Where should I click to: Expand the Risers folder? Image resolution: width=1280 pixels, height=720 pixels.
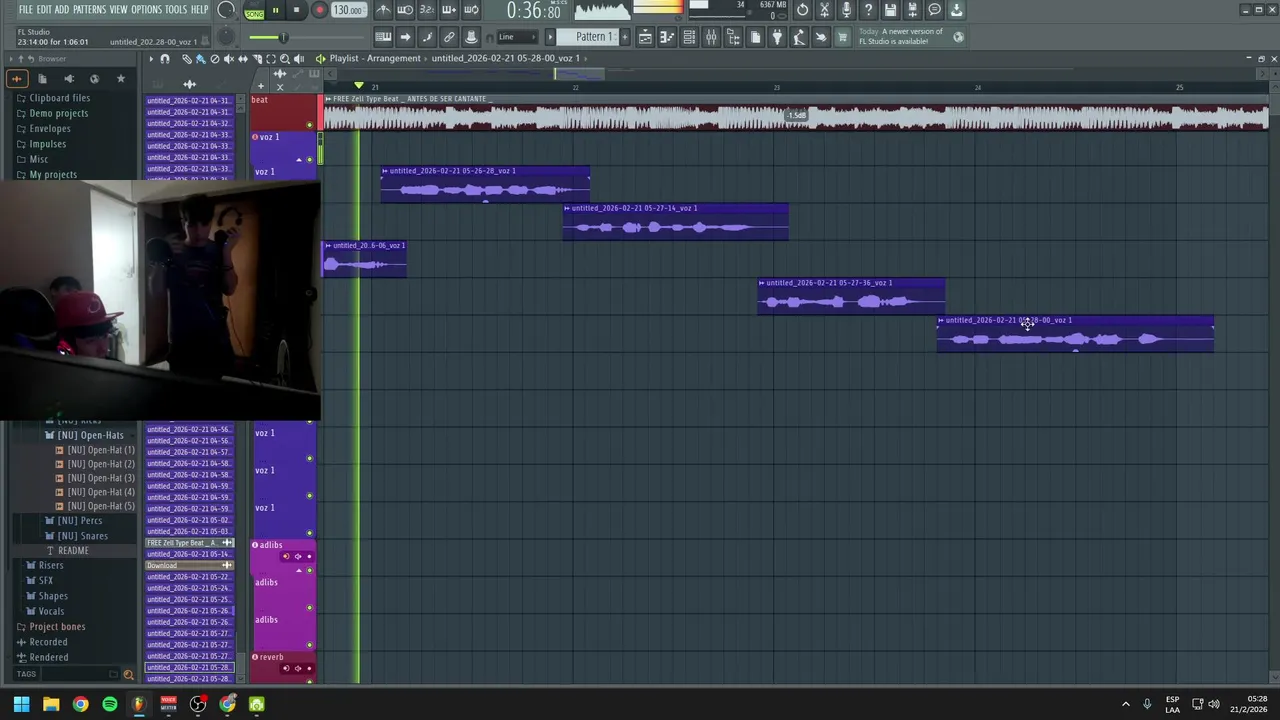[x=50, y=565]
